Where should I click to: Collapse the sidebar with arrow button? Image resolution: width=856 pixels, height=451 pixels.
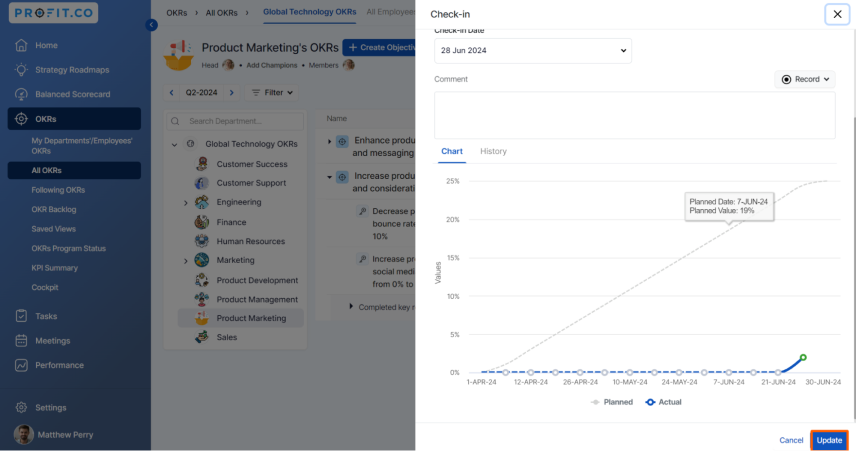click(151, 25)
